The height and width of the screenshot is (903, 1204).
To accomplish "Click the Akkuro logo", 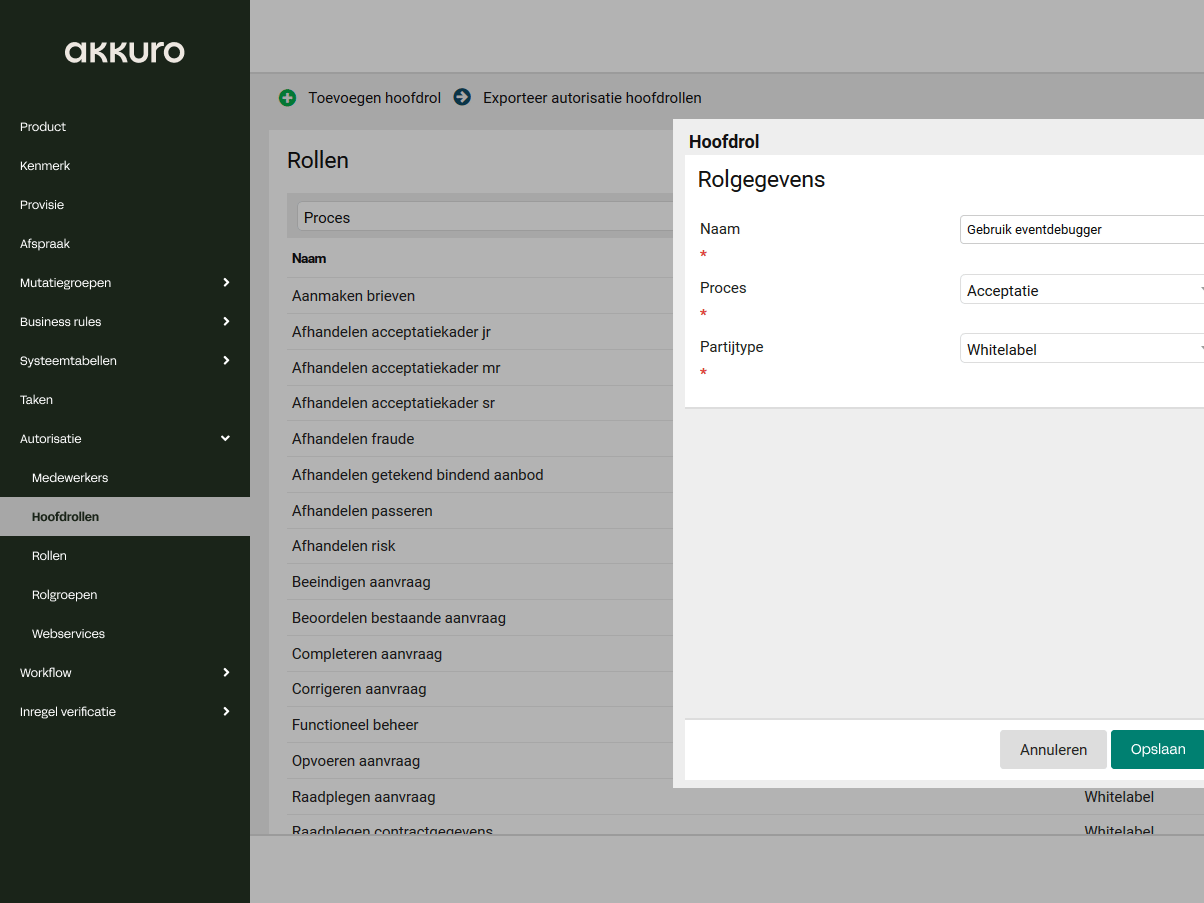I will tap(124, 52).
